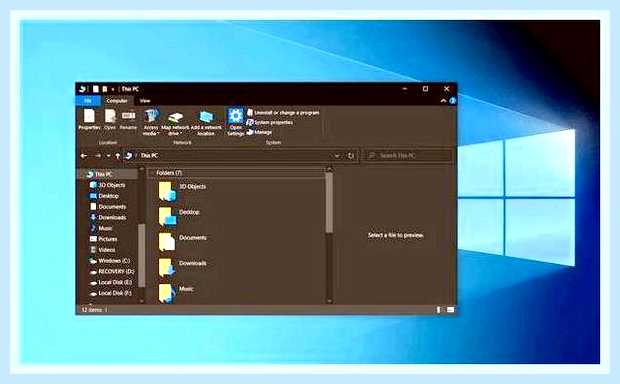Open the Map network drive dropdown
This screenshot has height=384, width=620.
pyautogui.click(x=175, y=123)
